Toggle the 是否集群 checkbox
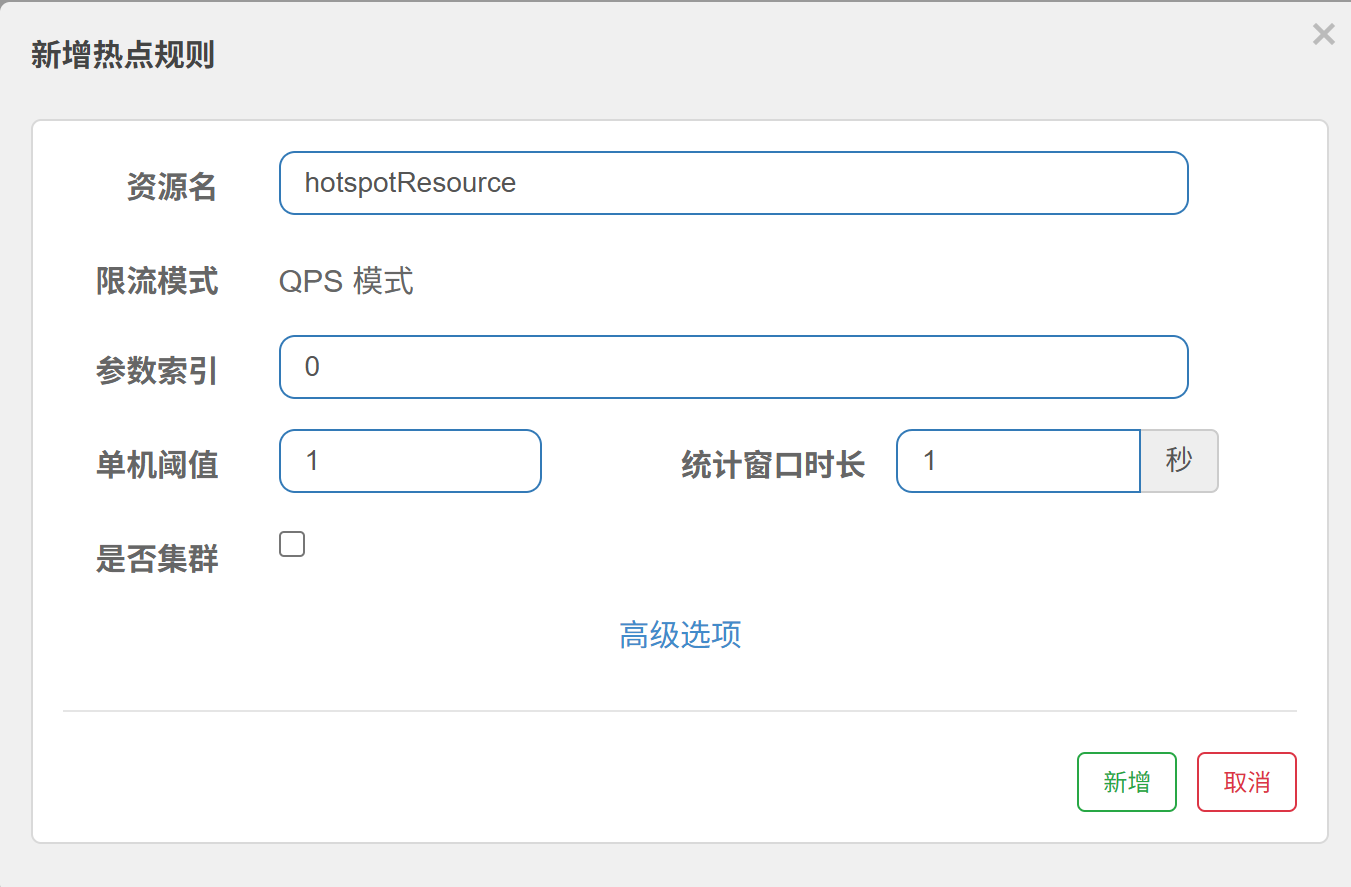Screen dimensions: 1351x887 coord(292,544)
